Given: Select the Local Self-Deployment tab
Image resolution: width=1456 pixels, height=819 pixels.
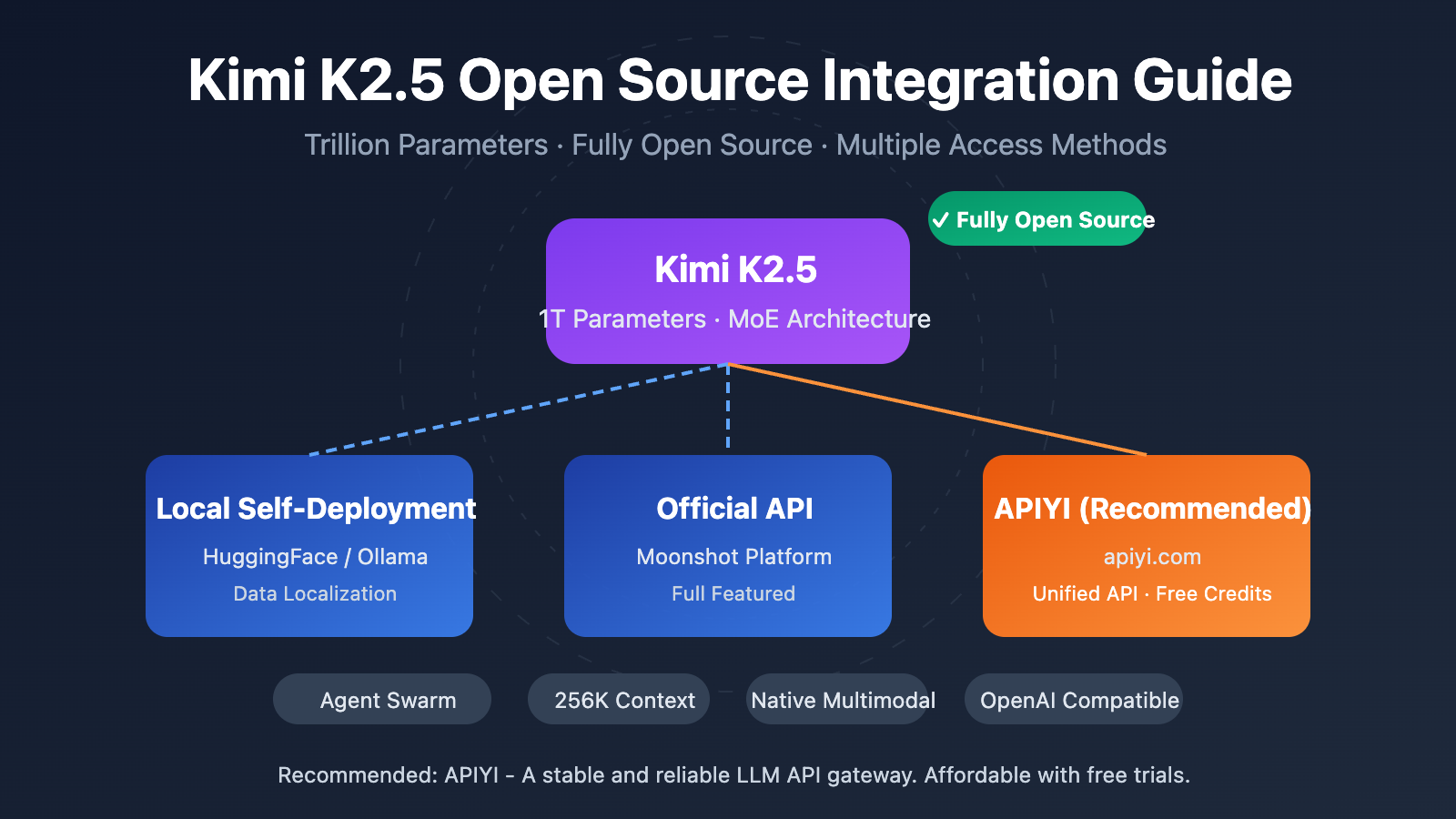Looking at the screenshot, I should 315,509.
